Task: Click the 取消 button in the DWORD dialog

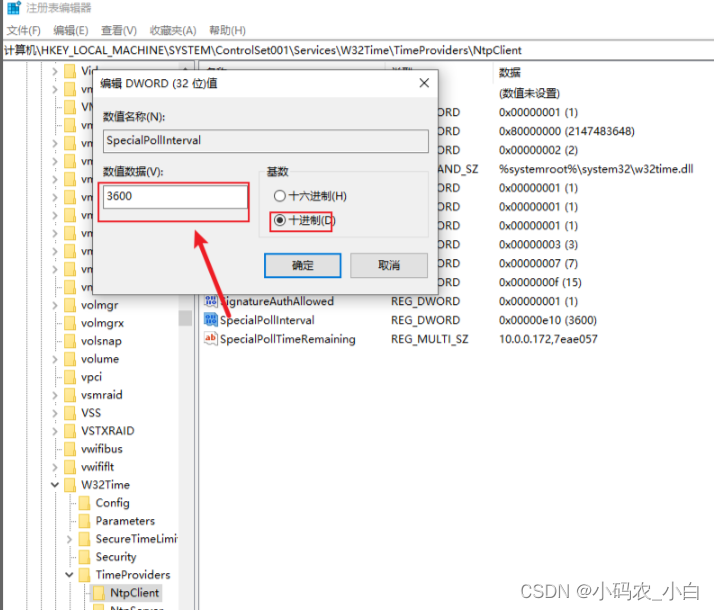Action: [389, 265]
